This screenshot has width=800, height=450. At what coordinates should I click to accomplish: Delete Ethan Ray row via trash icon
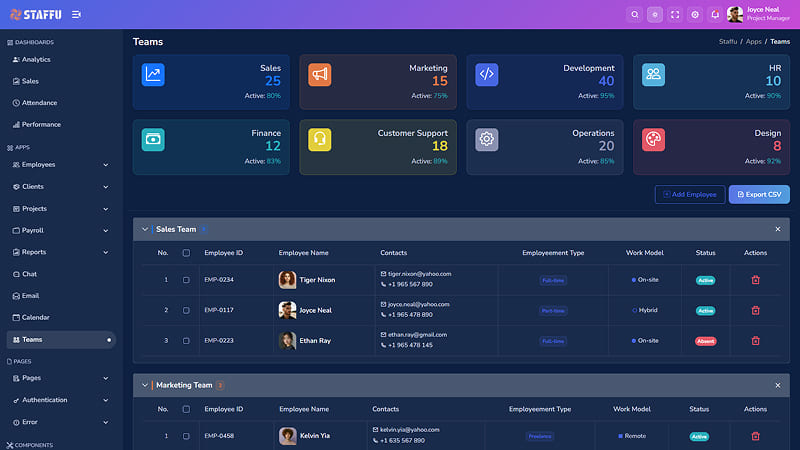coord(756,341)
